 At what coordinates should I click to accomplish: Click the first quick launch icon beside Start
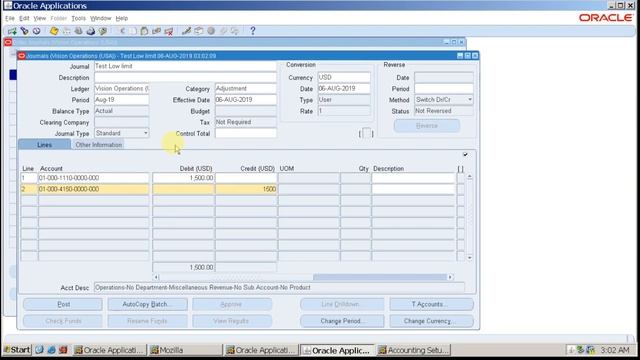(39, 350)
